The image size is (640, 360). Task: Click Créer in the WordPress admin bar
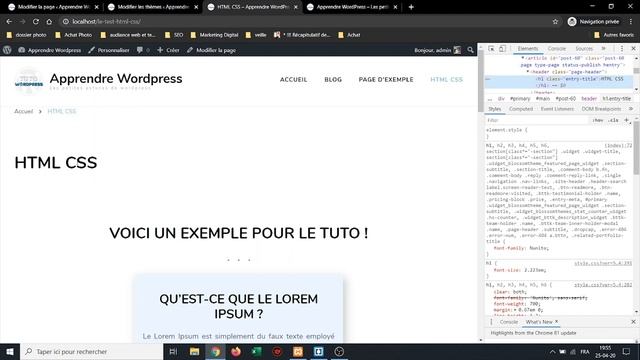[168, 50]
